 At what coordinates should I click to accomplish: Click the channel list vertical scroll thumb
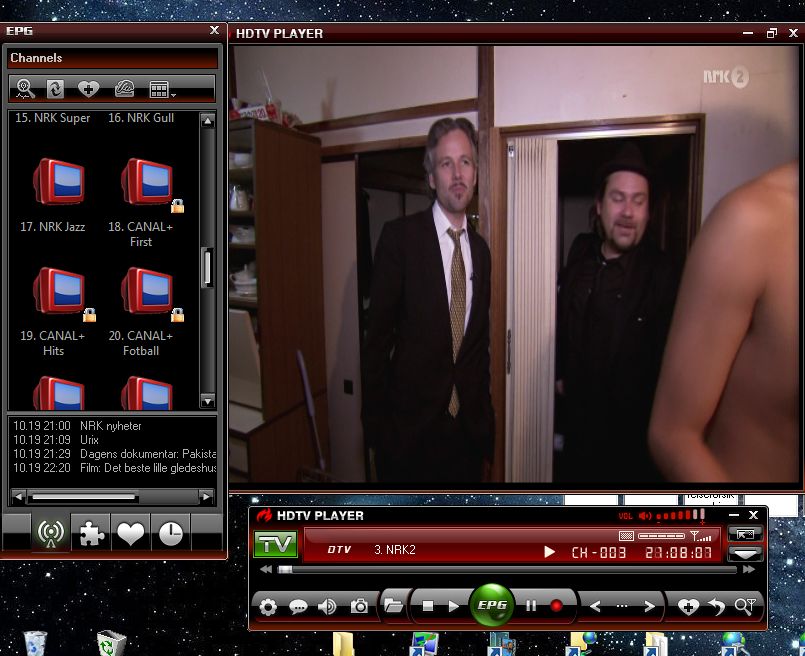(x=207, y=267)
